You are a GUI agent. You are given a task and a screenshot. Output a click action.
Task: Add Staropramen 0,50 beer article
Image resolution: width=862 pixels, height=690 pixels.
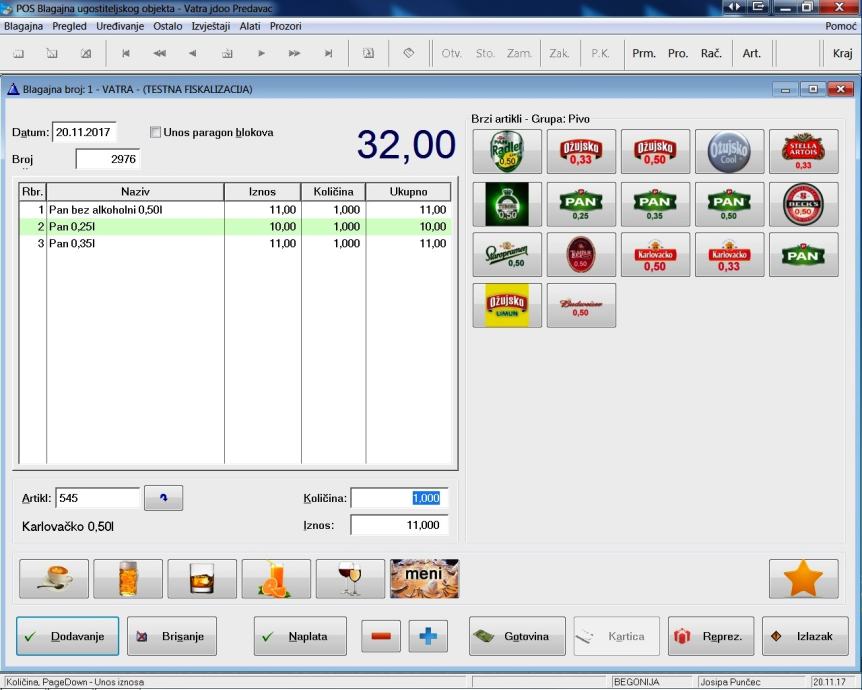507,255
